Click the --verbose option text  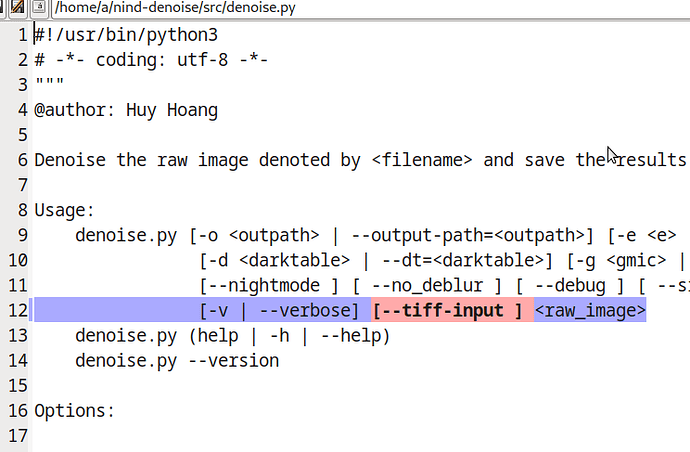[x=308, y=310]
